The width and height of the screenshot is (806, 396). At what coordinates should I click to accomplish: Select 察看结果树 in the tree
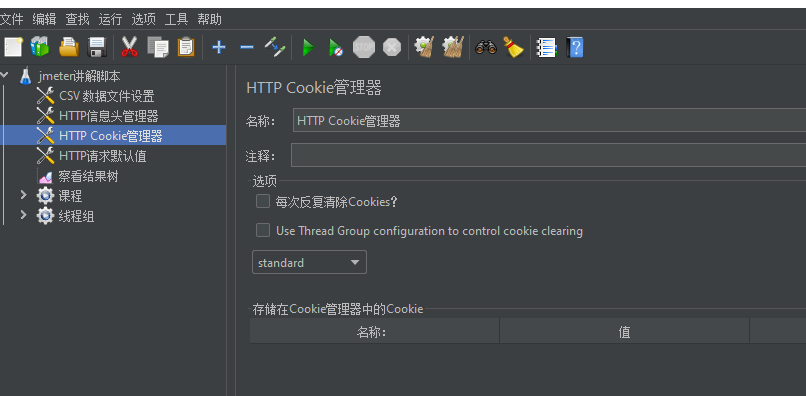[88, 176]
